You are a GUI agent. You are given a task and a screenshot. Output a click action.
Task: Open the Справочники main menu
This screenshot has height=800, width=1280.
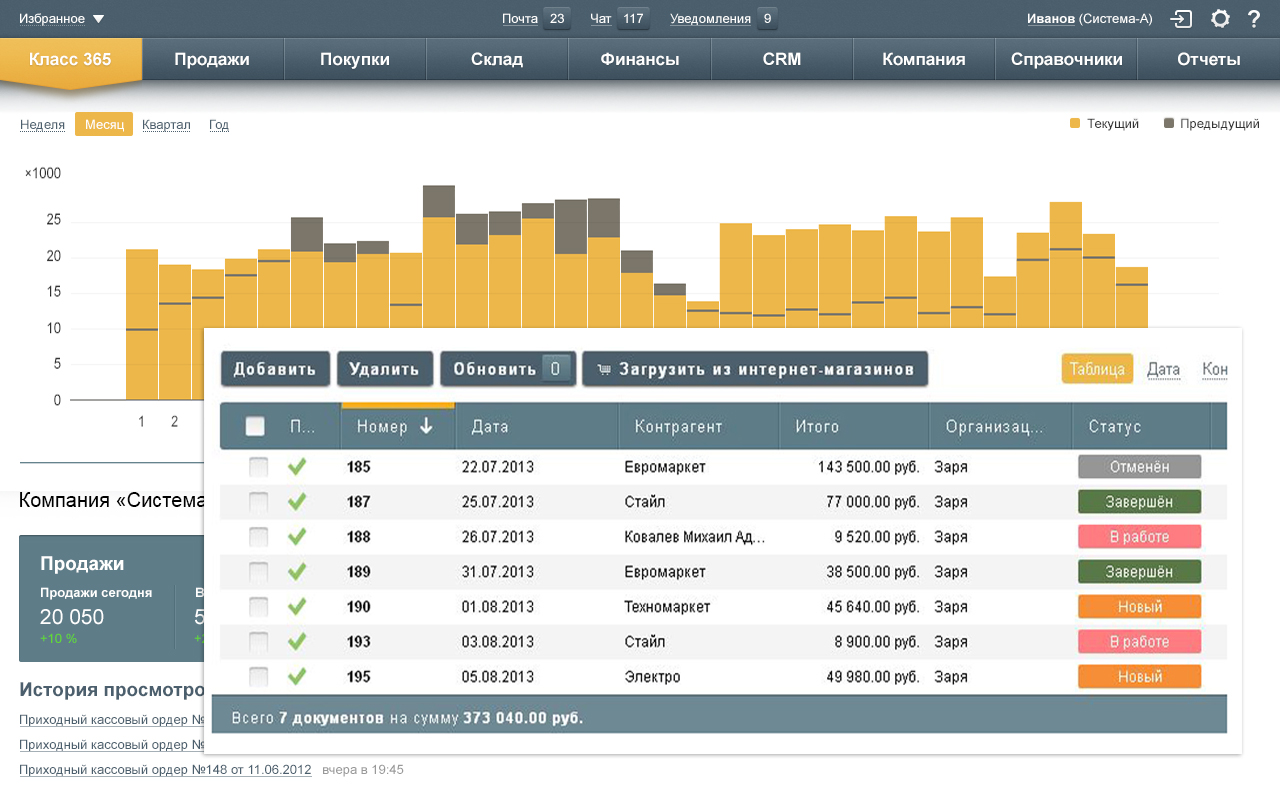pos(1067,59)
